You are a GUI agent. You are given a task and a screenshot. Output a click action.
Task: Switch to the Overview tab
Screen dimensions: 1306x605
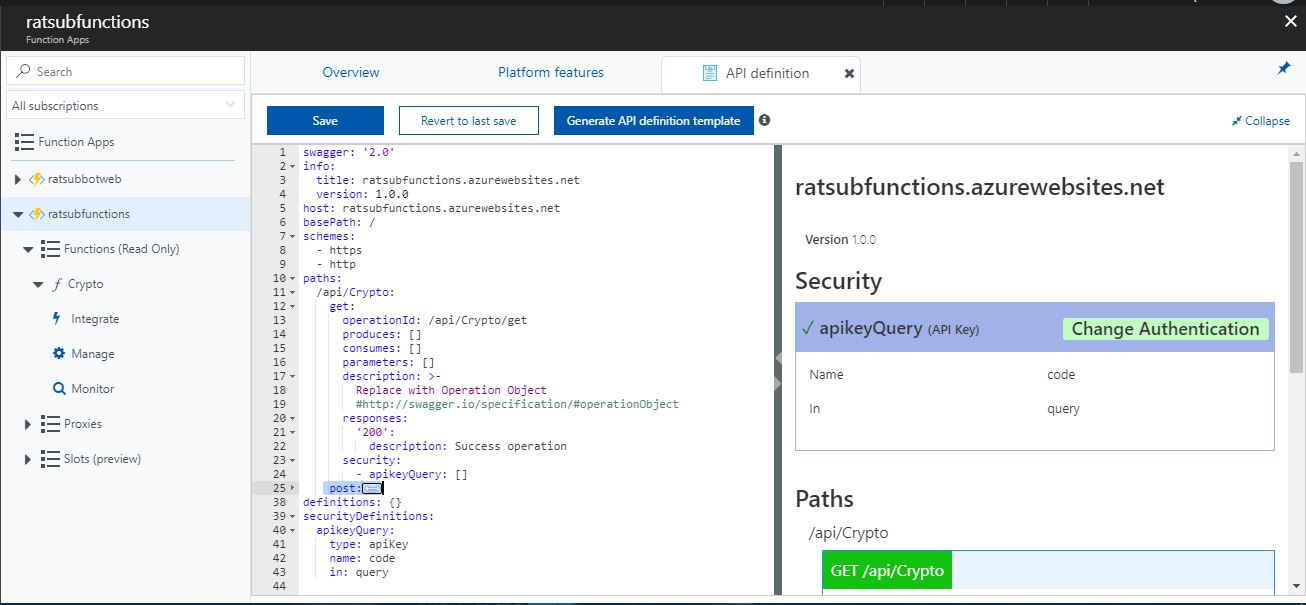click(x=350, y=72)
